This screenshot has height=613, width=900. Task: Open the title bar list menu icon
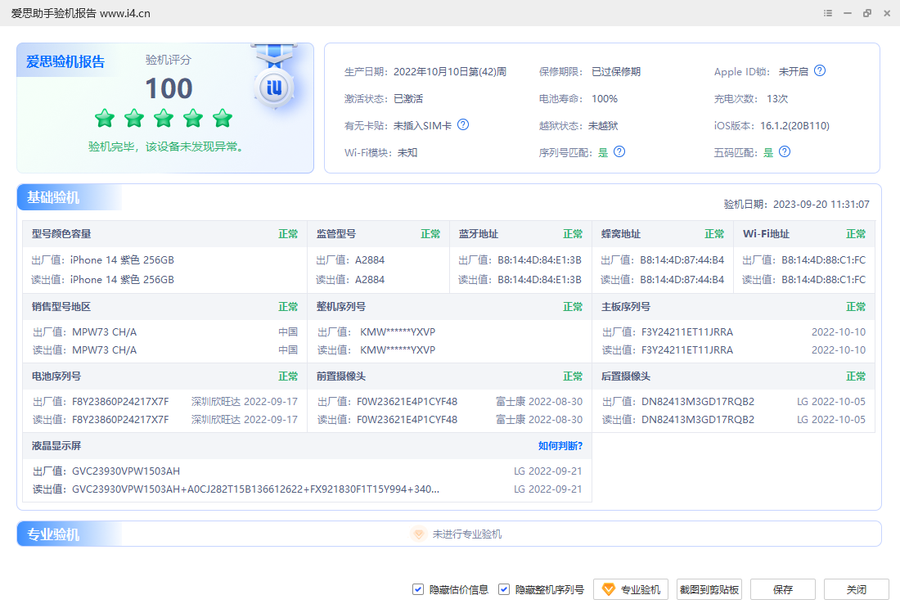[828, 13]
